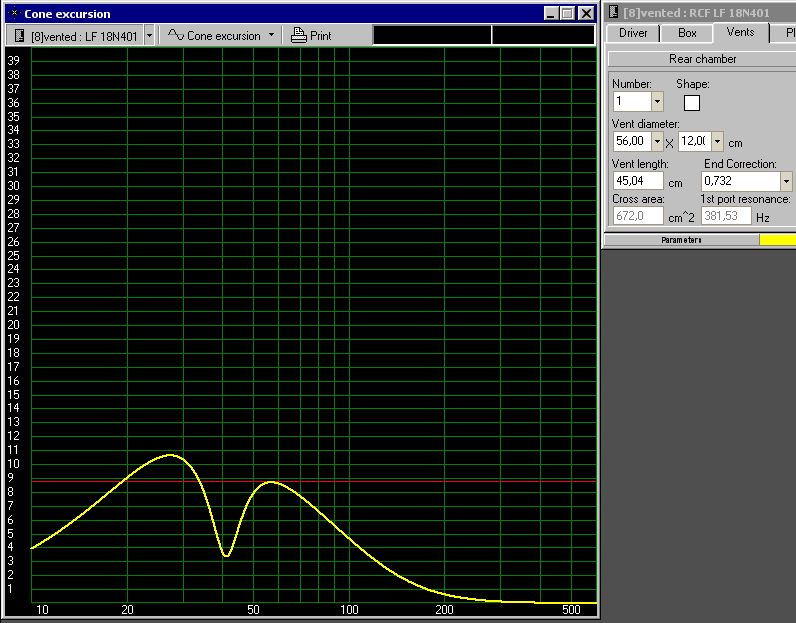
Task: Switch to the Box tab
Action: (x=687, y=33)
